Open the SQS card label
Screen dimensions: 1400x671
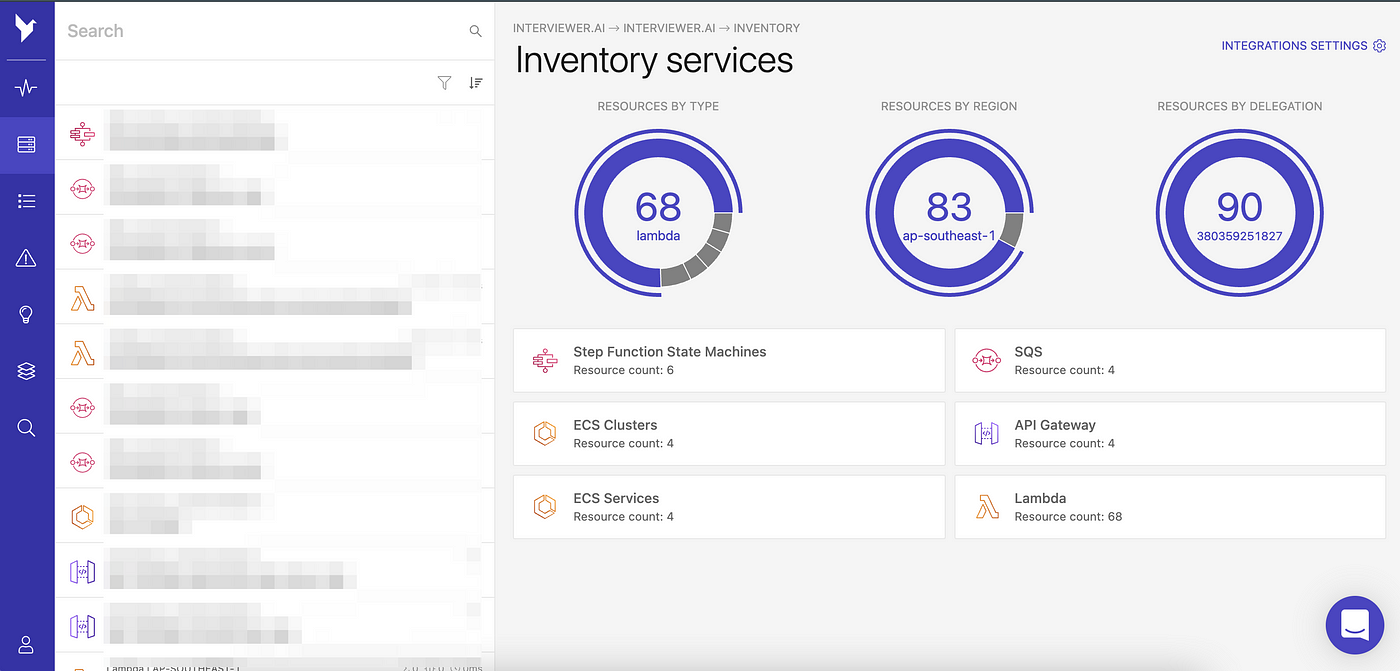click(1028, 352)
